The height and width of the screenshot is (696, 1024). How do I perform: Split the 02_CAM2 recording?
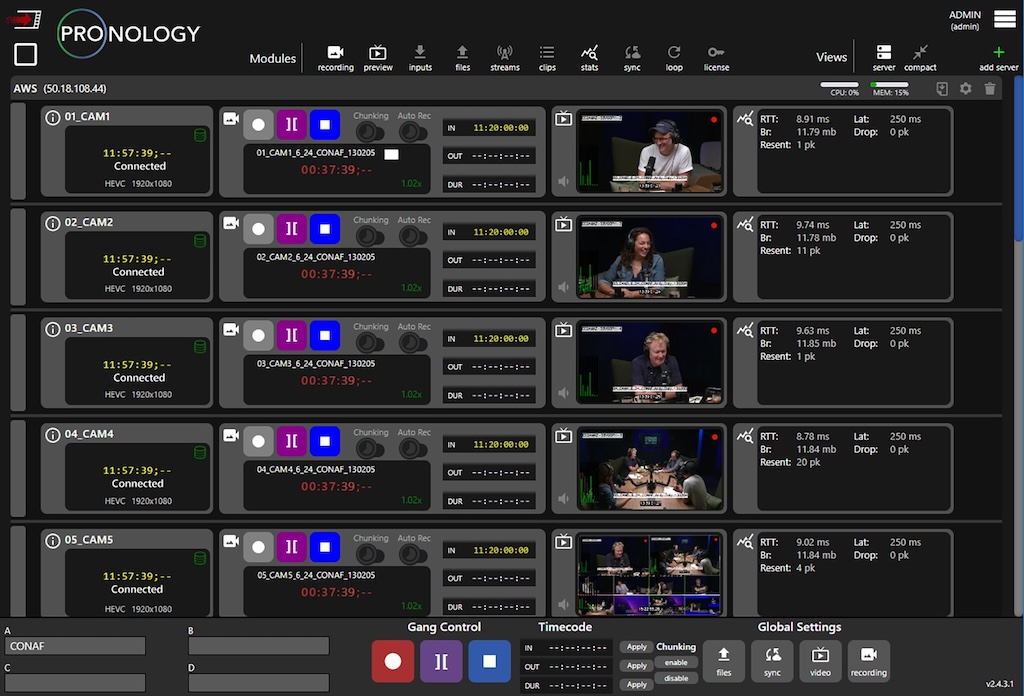coord(292,229)
